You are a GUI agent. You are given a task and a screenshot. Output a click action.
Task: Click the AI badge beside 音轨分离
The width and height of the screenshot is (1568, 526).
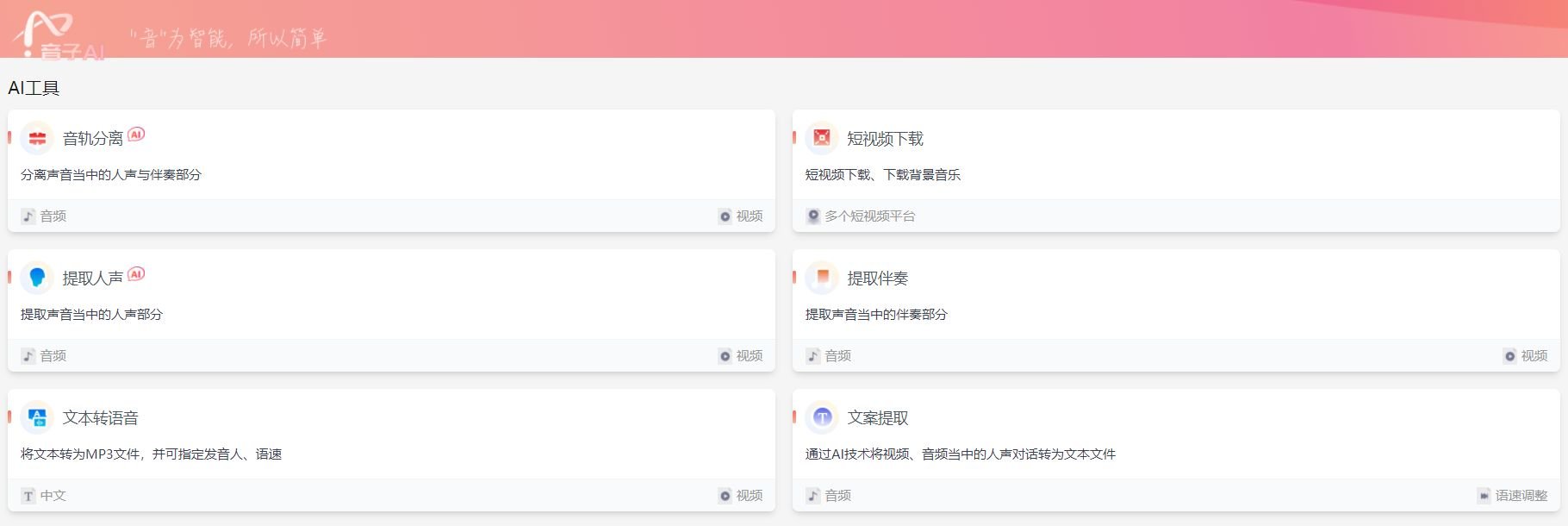(x=137, y=135)
